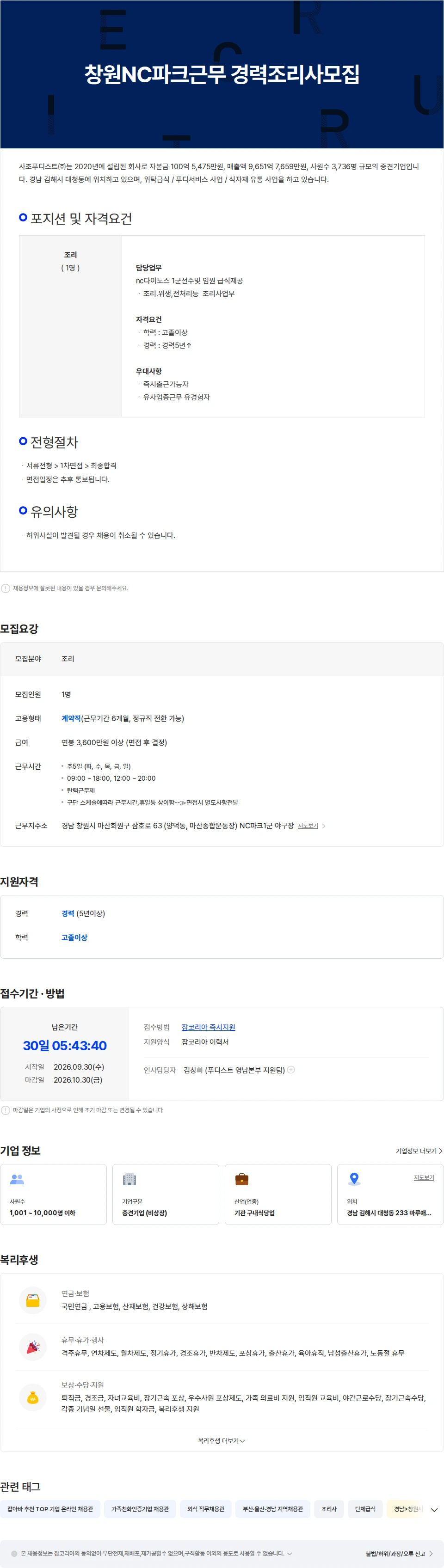The height and width of the screenshot is (1568, 444).
Task: Expand the 잡코리아 copyright notice chevron
Action: (290, 1553)
